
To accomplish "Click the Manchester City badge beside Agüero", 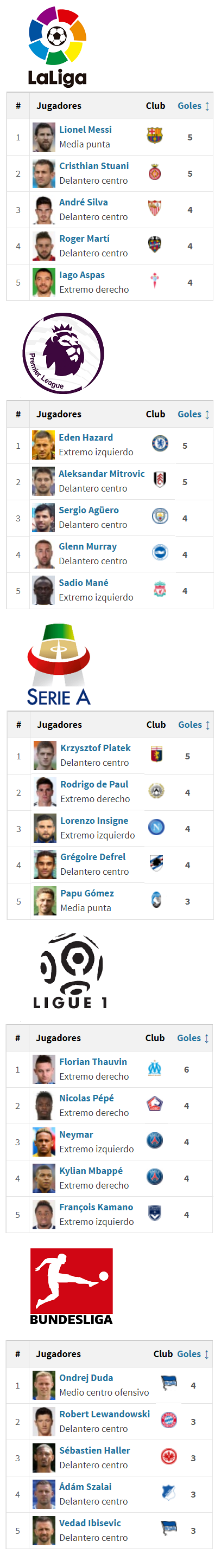I will pos(160,516).
